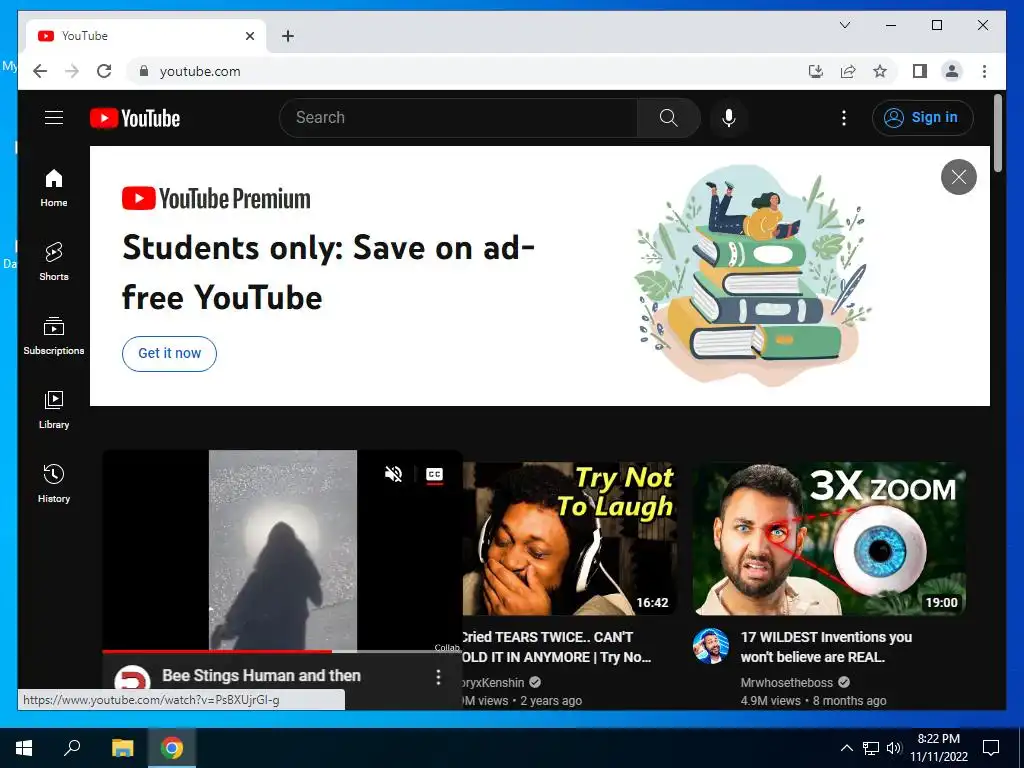Open the browser side panel

920,71
